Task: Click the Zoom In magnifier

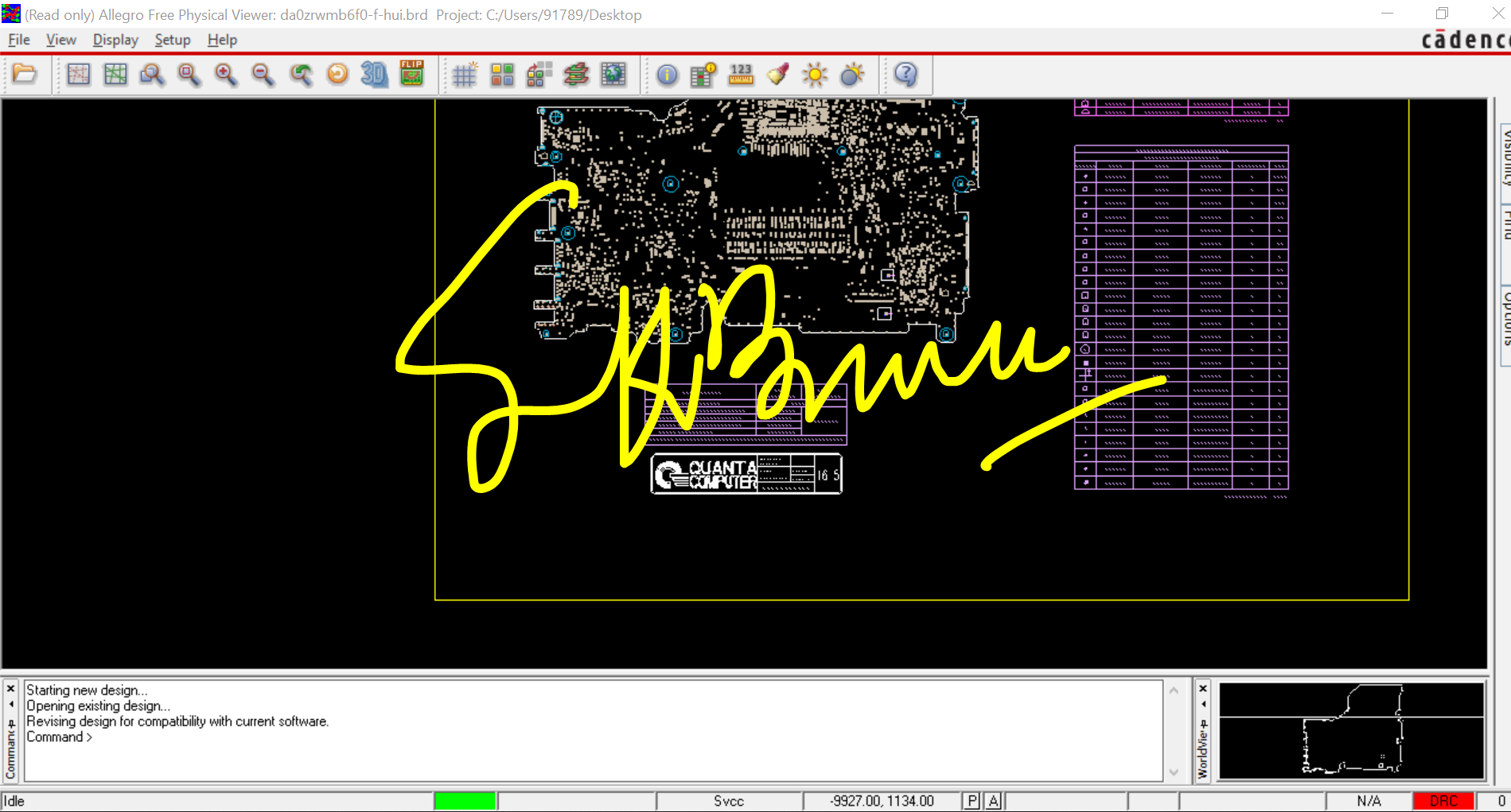Action: tap(226, 75)
